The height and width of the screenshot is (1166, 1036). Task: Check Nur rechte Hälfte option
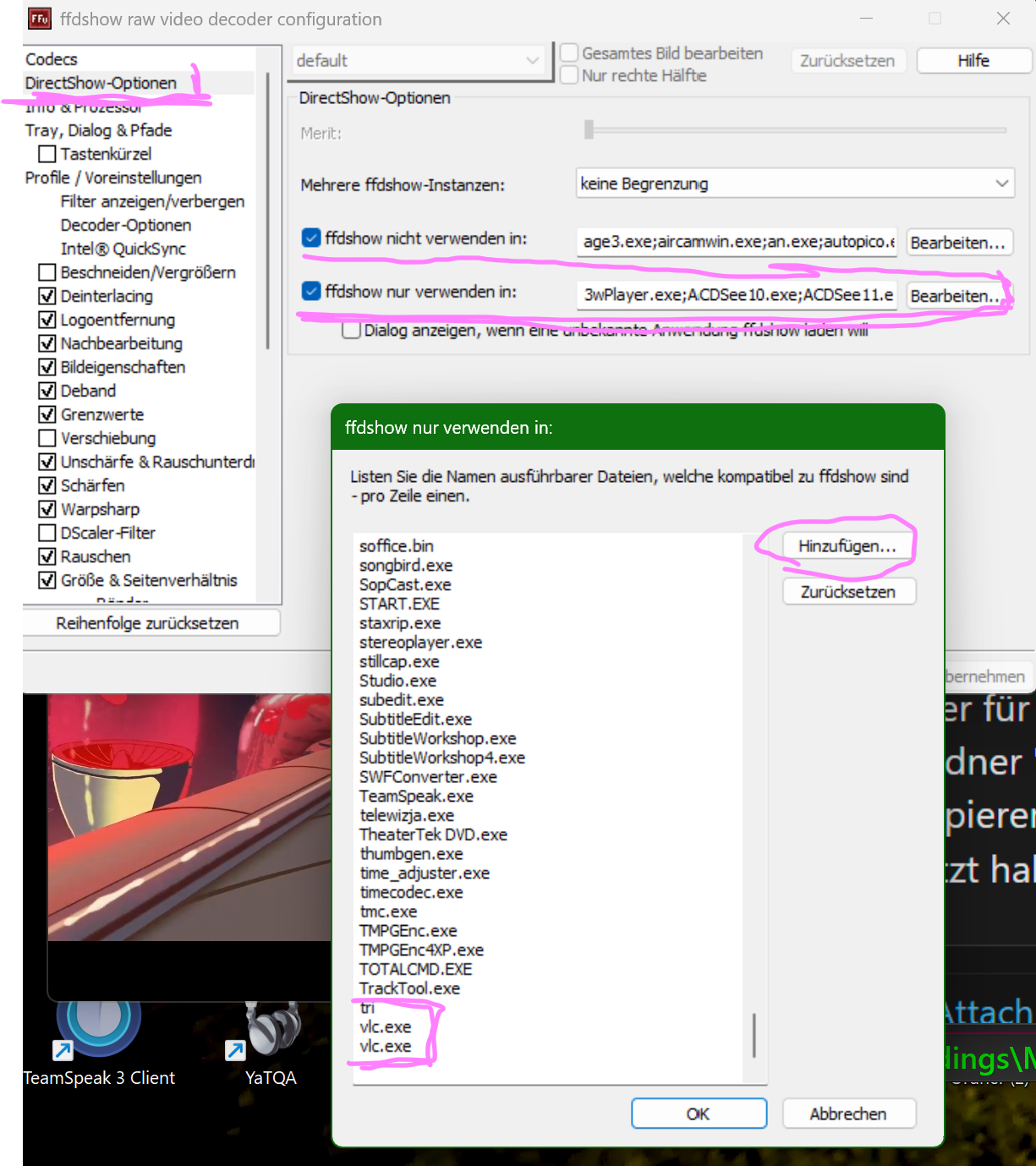point(569,75)
